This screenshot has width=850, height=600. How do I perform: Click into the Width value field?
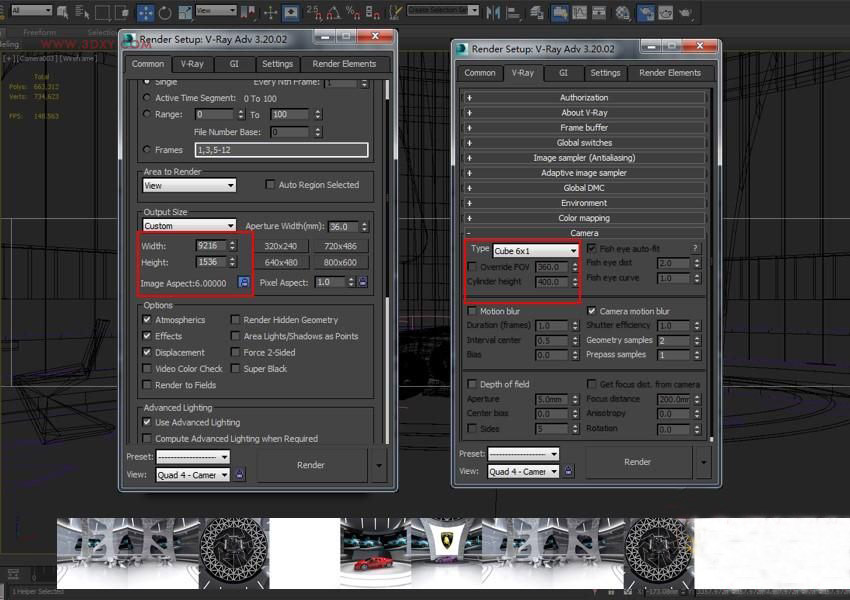tap(210, 246)
